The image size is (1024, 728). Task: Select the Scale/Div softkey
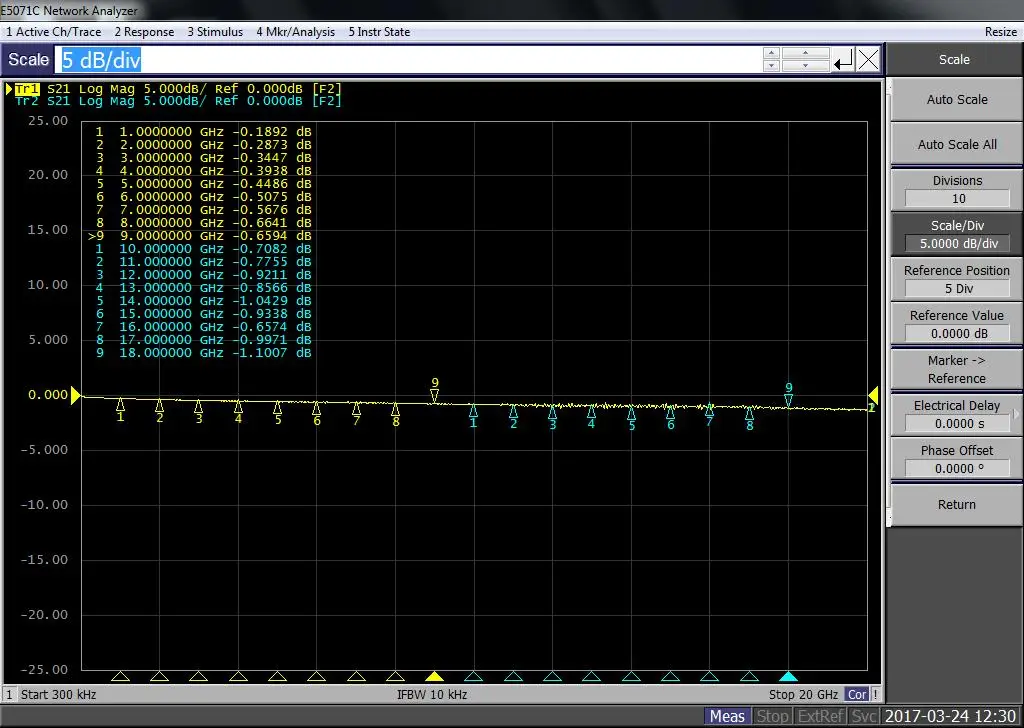click(x=957, y=234)
